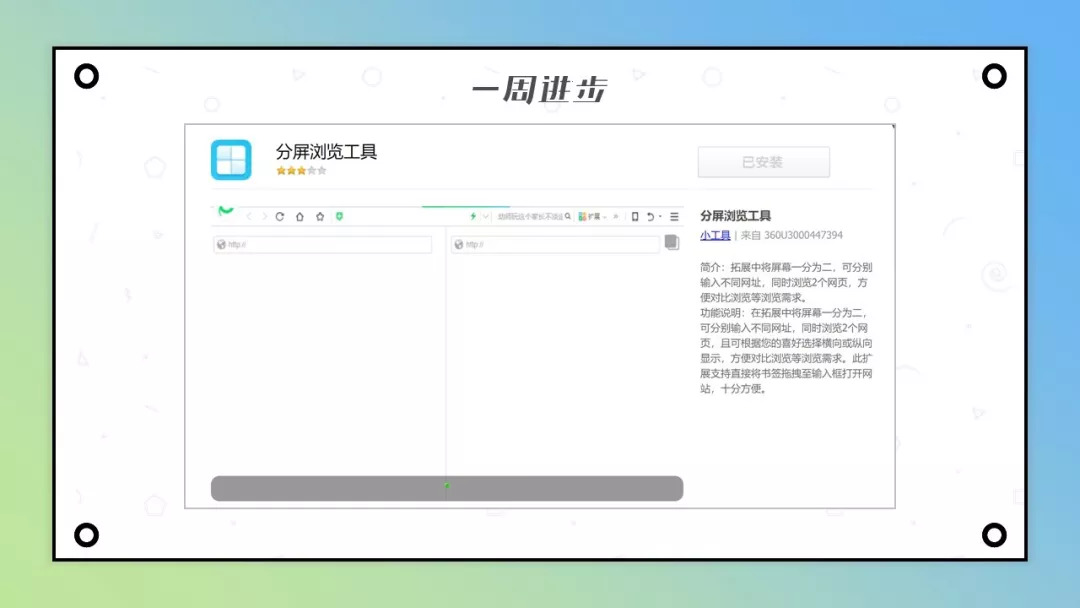The height and width of the screenshot is (608, 1080).
Task: Open the browser home page icon
Action: pyautogui.click(x=300, y=218)
